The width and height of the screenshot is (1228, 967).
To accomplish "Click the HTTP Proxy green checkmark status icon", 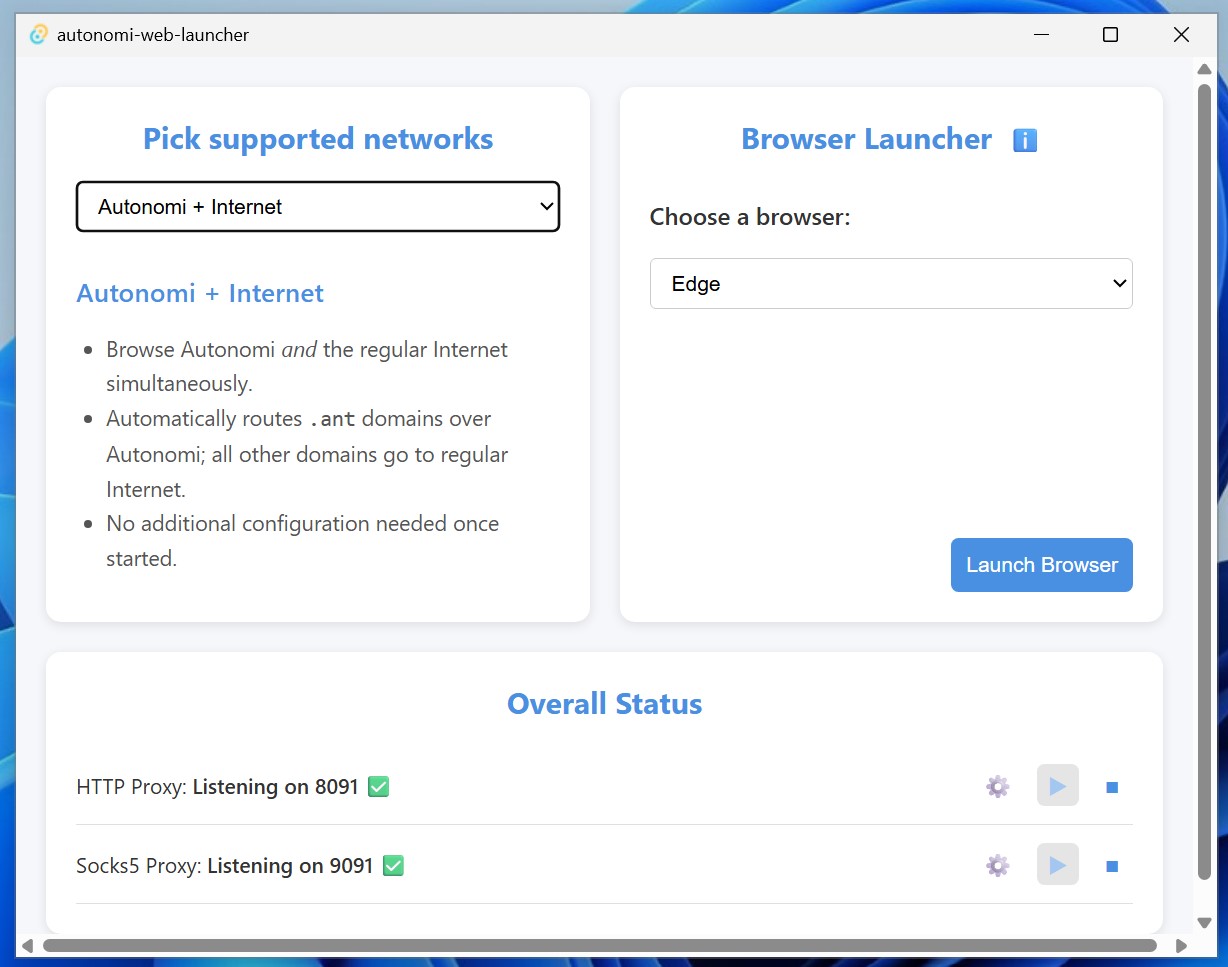I will click(378, 787).
